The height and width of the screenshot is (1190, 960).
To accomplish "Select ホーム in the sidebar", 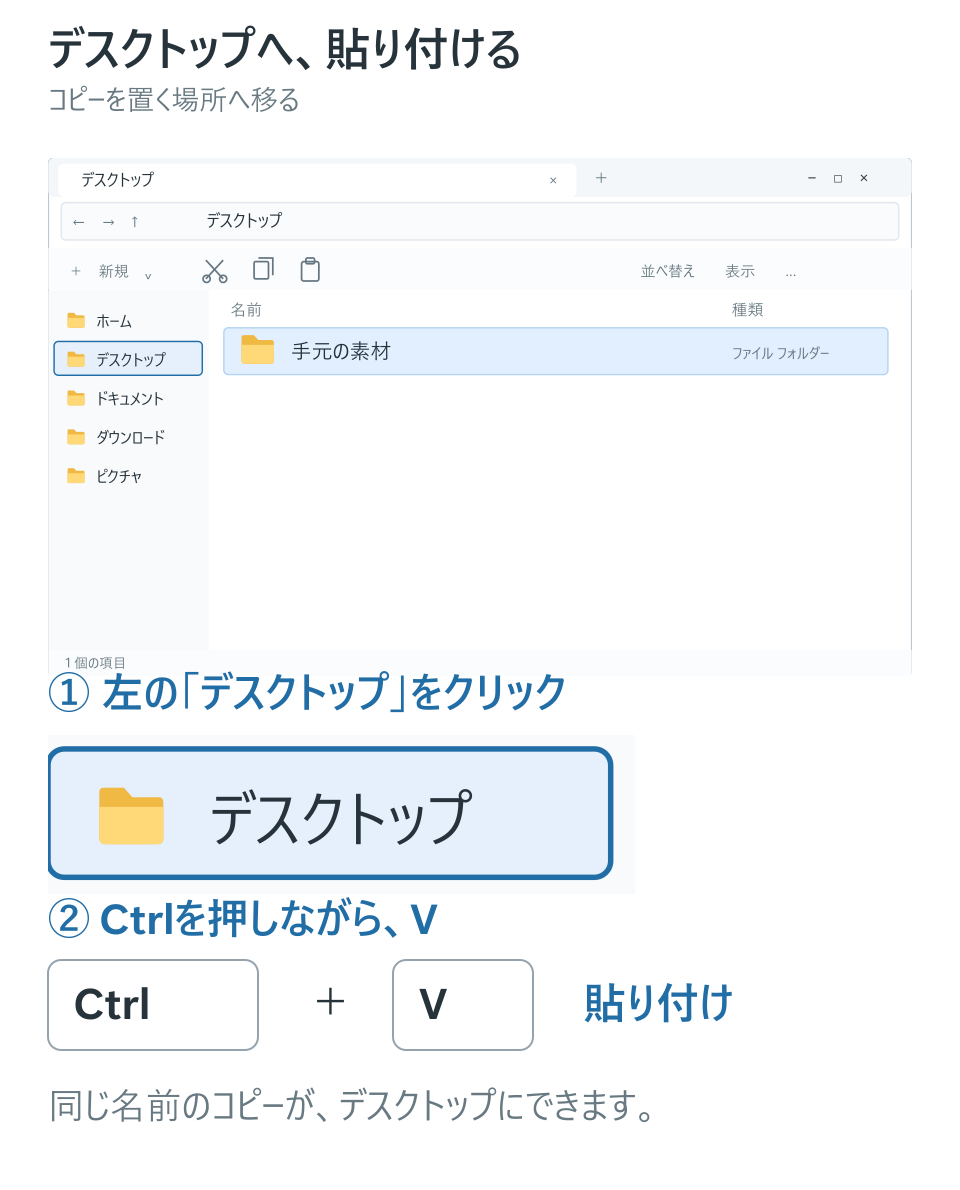I will (128, 321).
